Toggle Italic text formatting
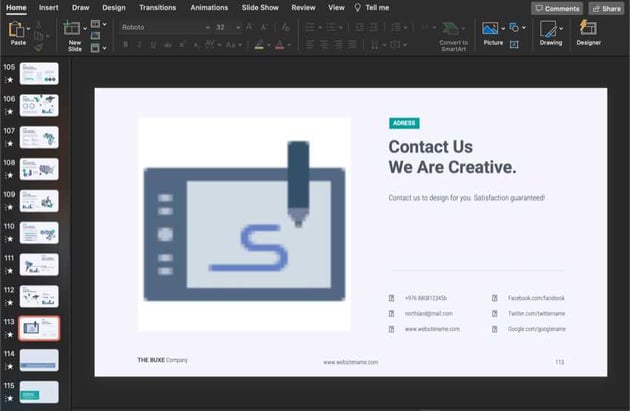This screenshot has height=411, width=630. point(139,45)
